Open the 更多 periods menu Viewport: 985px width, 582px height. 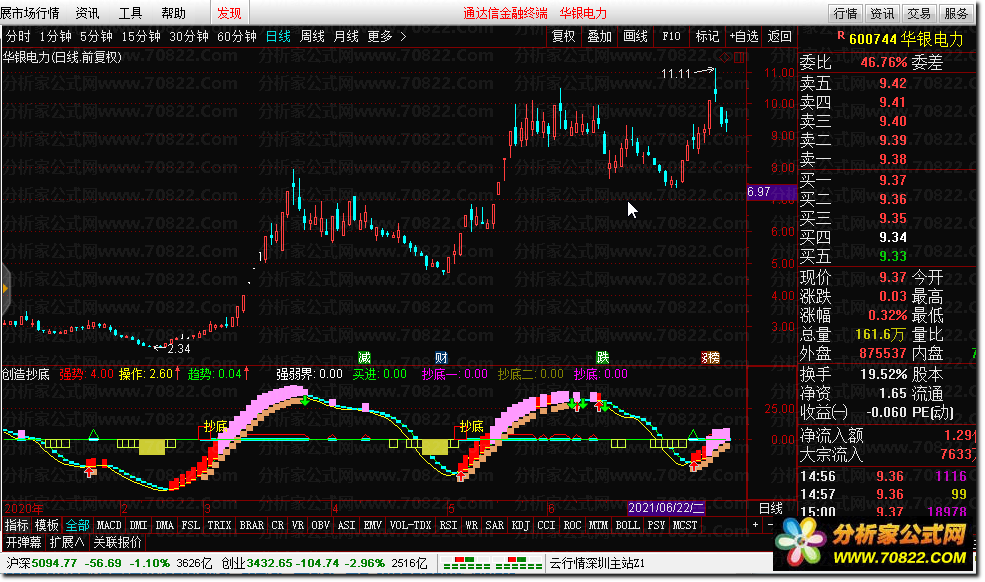coord(380,36)
